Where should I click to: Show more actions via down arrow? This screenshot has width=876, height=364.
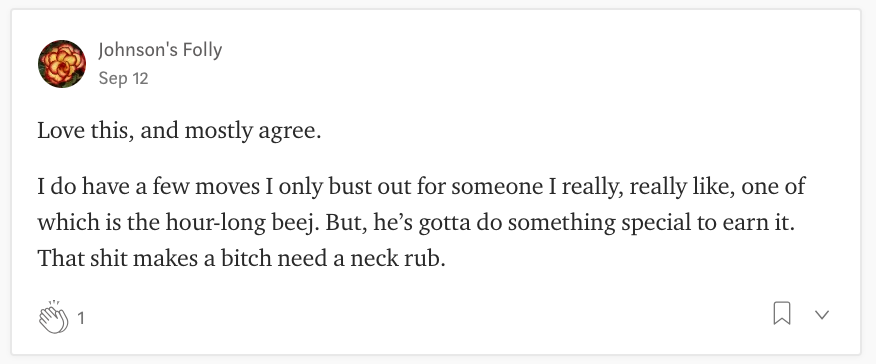[821, 314]
